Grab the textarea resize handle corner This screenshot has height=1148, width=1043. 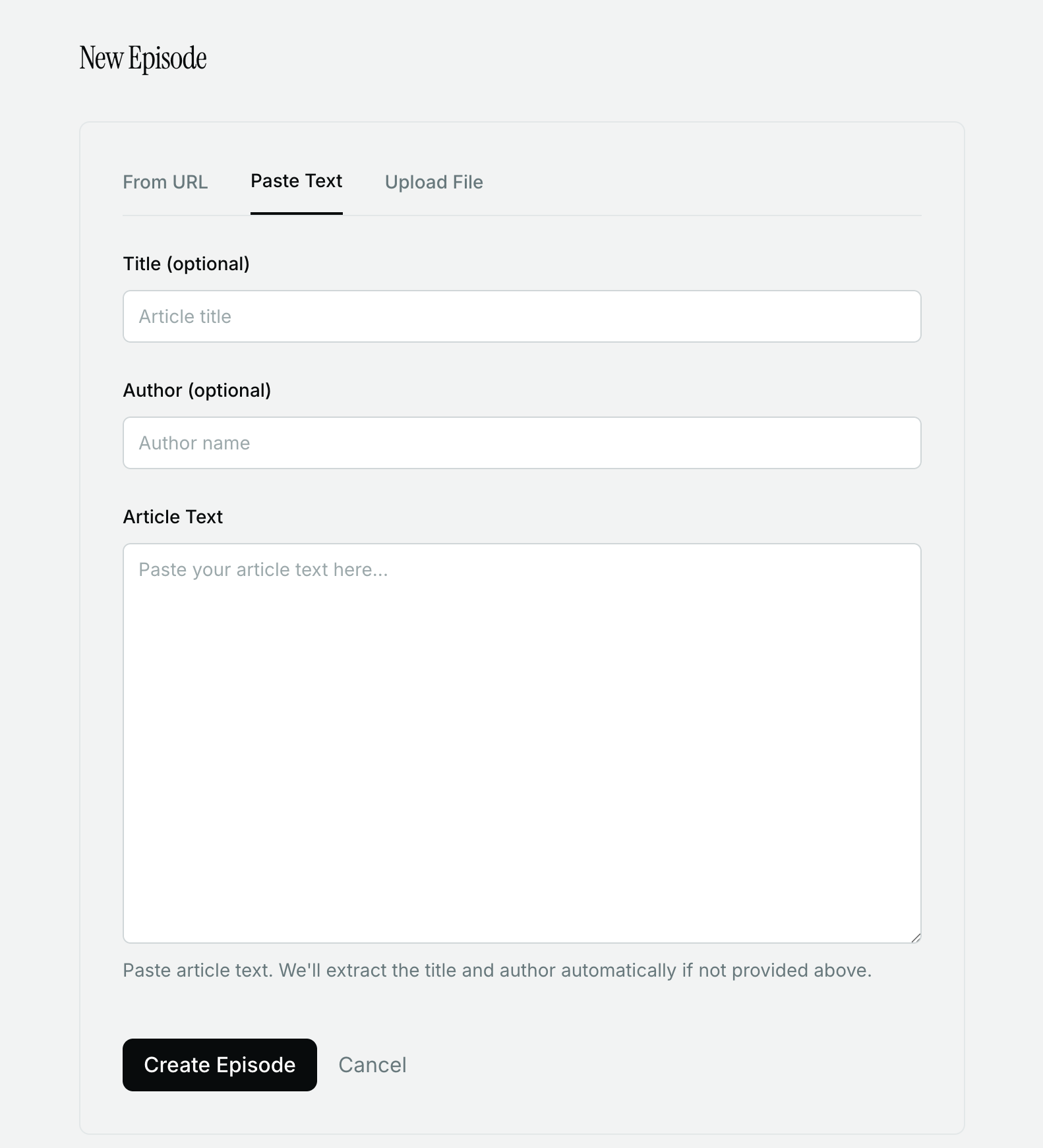916,938
